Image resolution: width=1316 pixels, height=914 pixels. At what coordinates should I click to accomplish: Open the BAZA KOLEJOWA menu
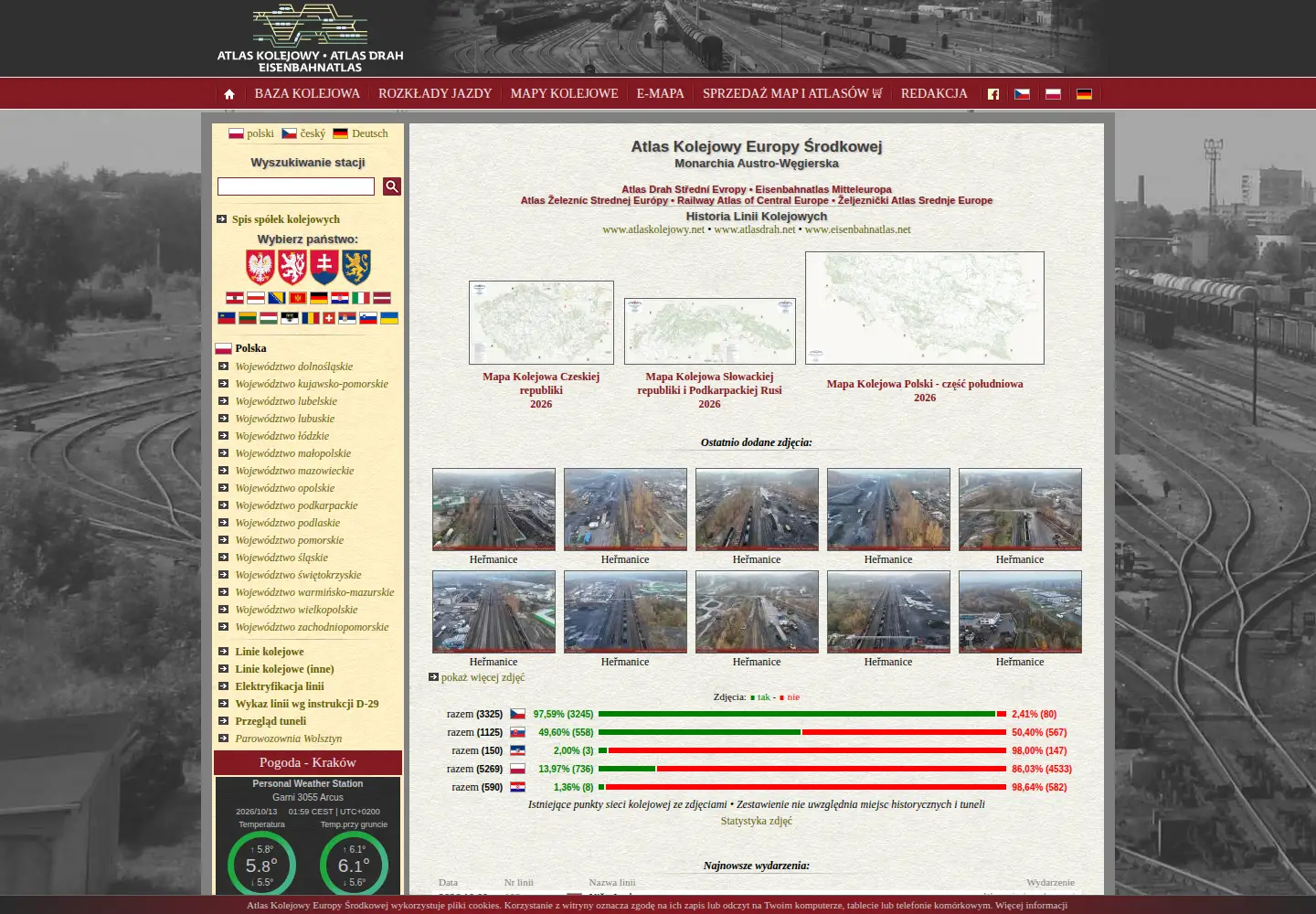(x=307, y=93)
